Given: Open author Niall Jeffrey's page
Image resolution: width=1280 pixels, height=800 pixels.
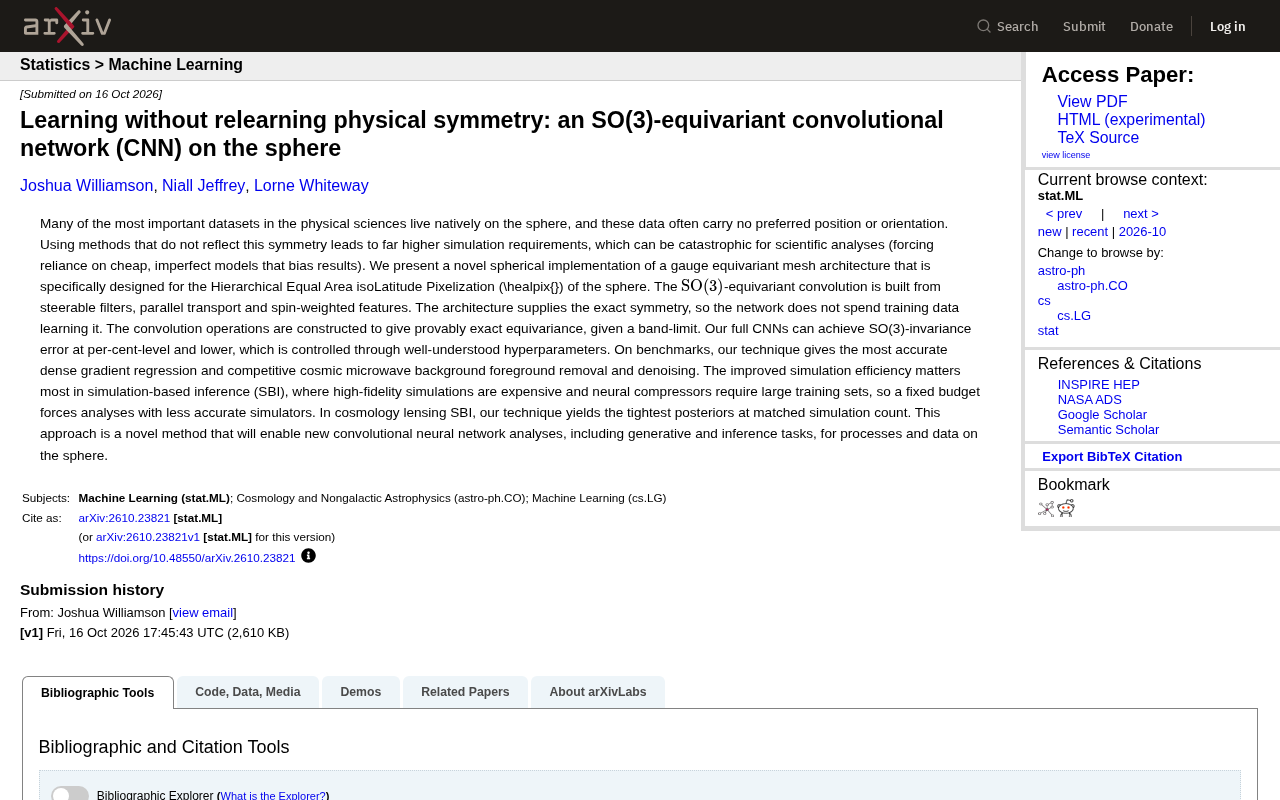Looking at the screenshot, I should 203,186.
